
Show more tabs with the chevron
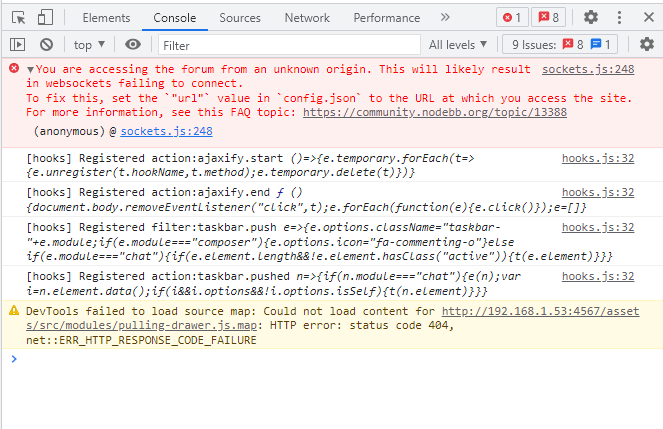445,17
